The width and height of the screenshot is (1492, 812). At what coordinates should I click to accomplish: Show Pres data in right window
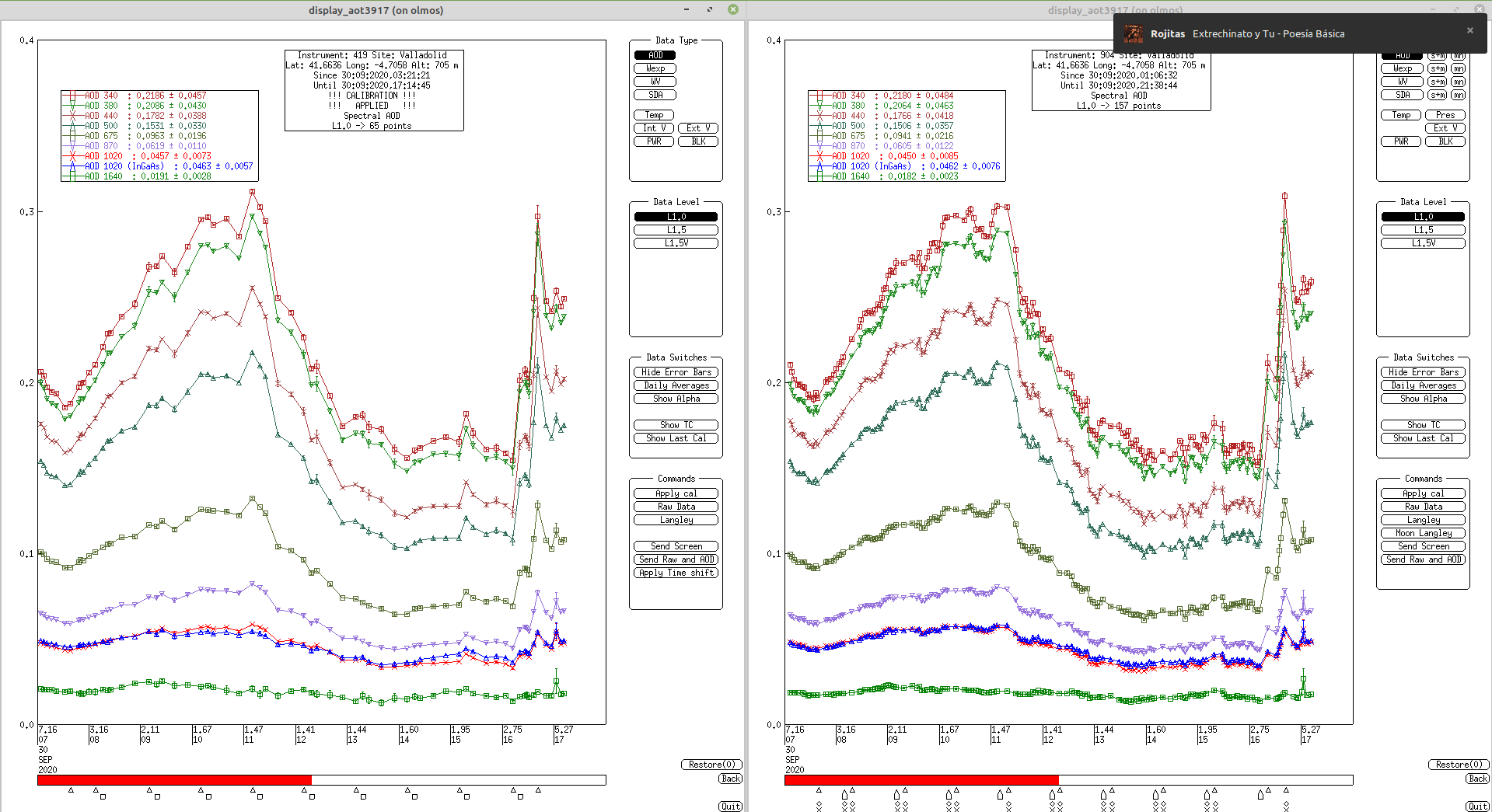(x=1445, y=115)
